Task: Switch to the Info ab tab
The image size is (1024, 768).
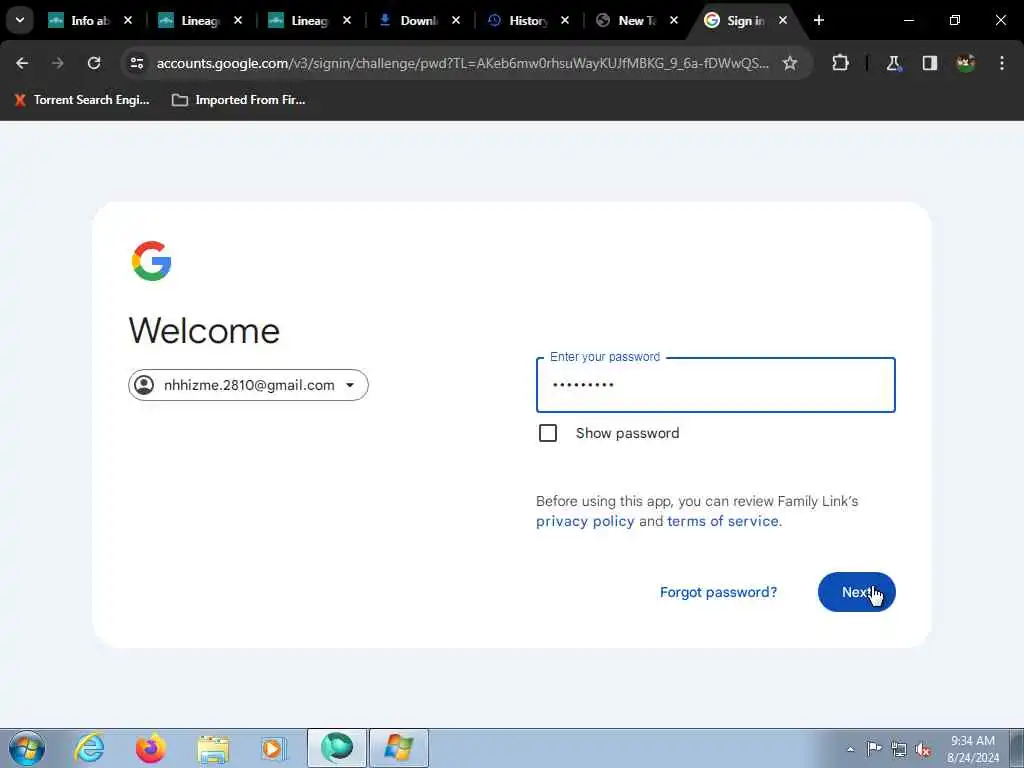Action: [82, 20]
